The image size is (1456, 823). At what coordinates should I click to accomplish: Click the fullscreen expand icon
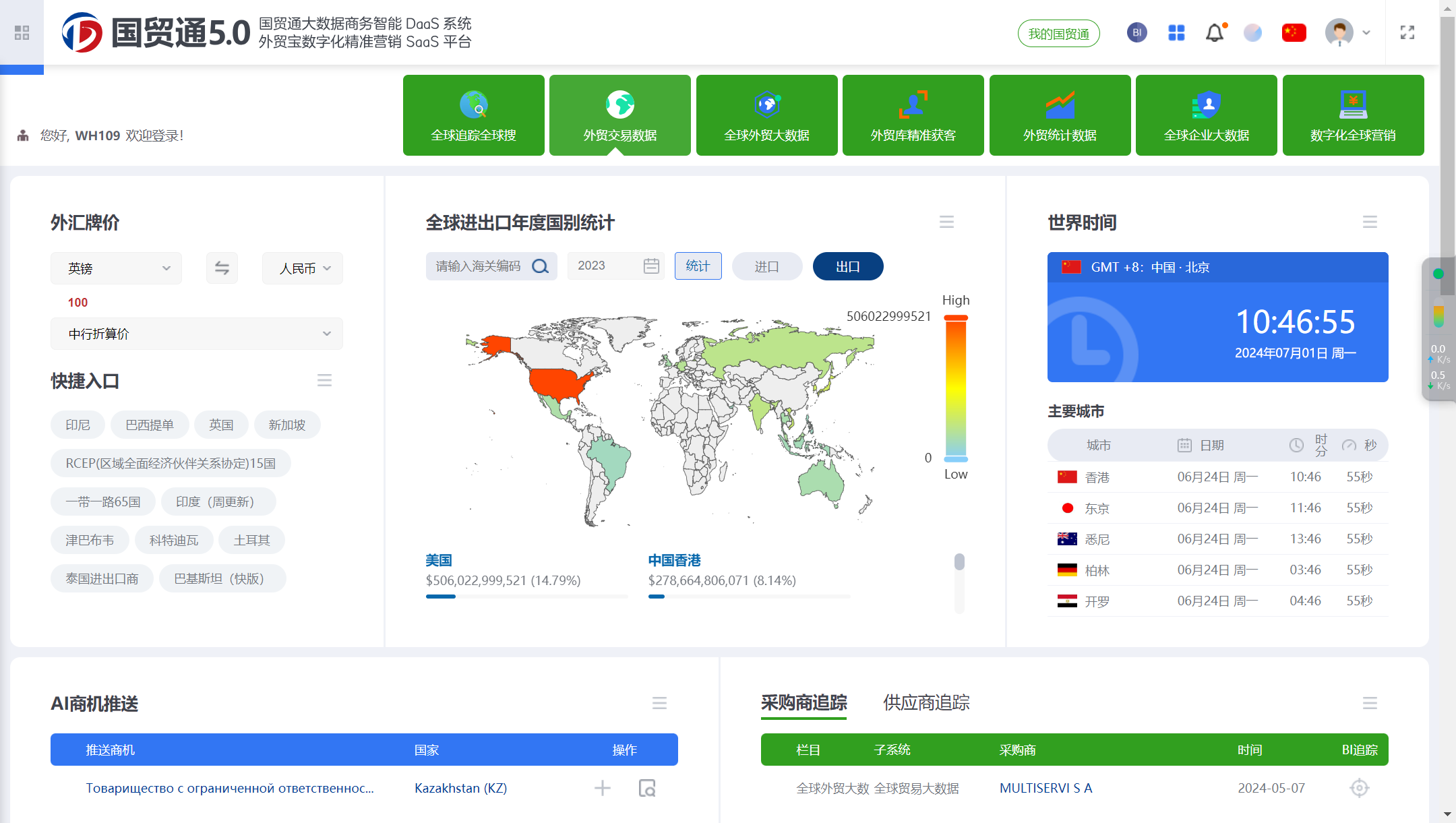click(x=1407, y=32)
